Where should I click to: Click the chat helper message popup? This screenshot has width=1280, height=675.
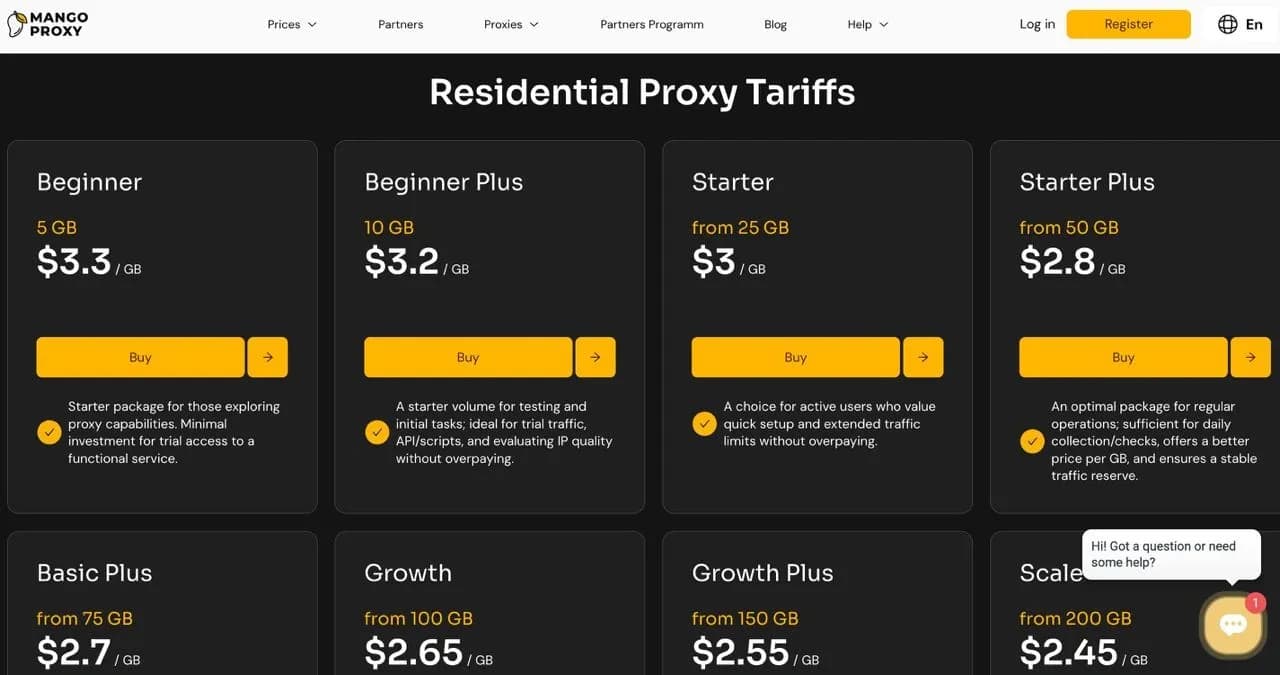tap(1170, 554)
